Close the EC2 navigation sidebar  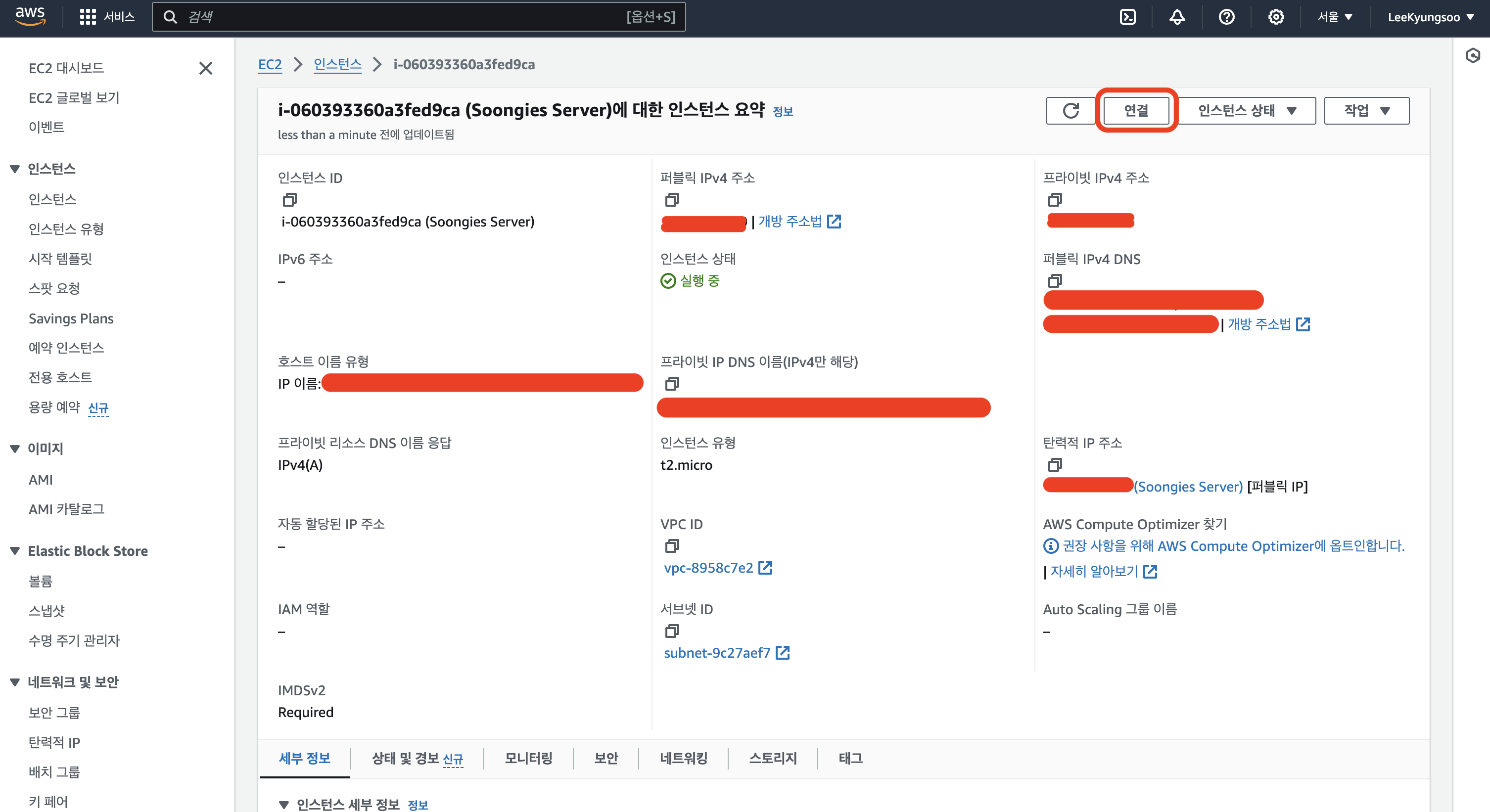click(205, 68)
